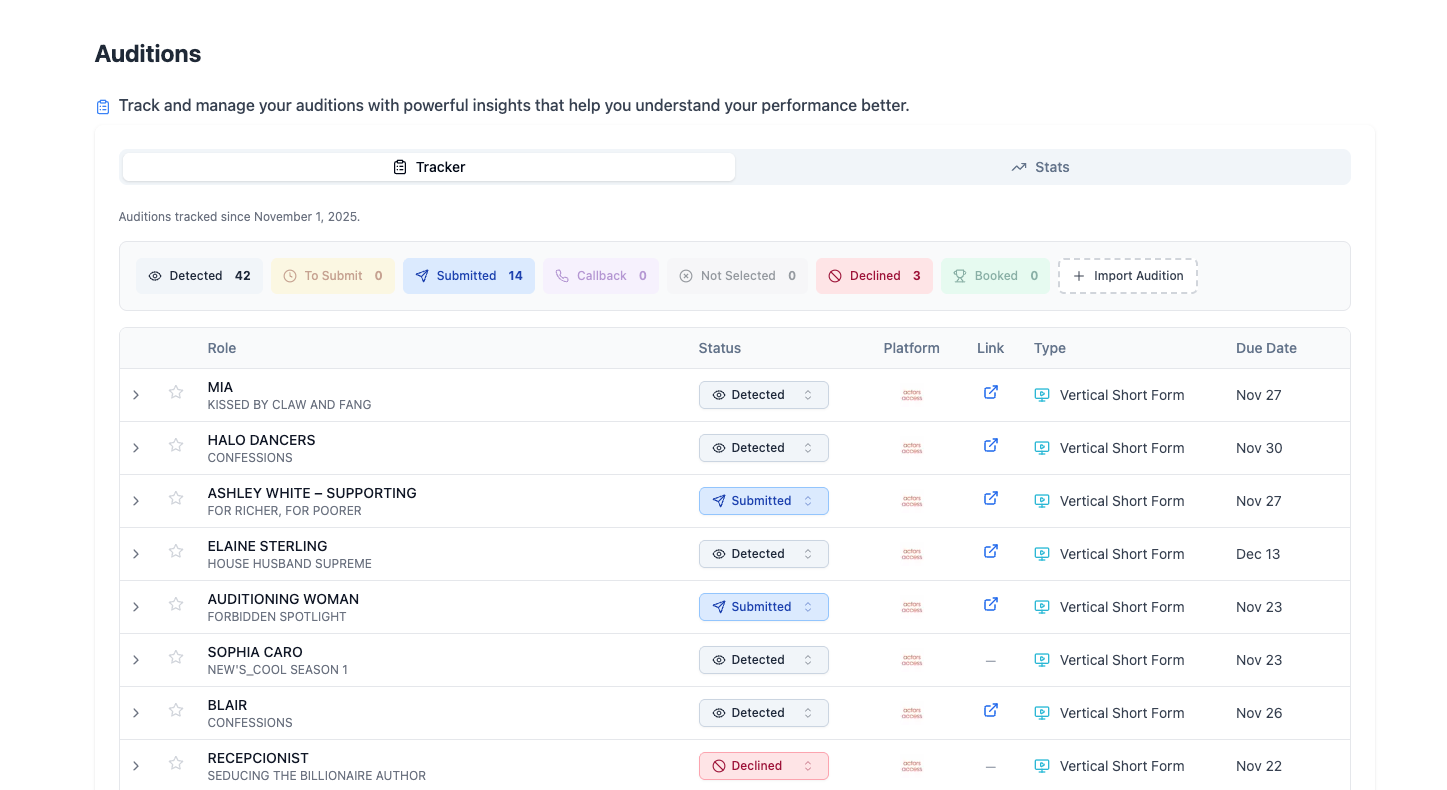Open the Declined status dropdown on RECEPCIONIST row
1447x790 pixels.
pos(763,765)
